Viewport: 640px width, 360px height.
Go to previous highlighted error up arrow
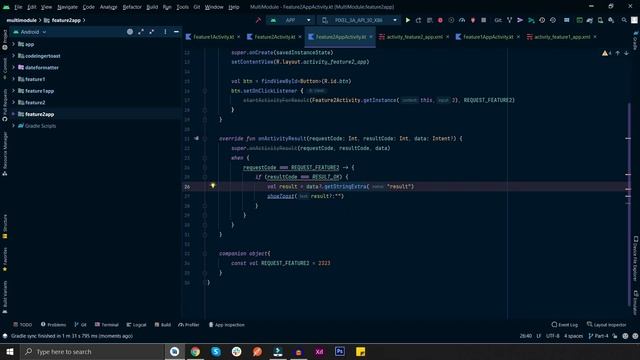(618, 53)
